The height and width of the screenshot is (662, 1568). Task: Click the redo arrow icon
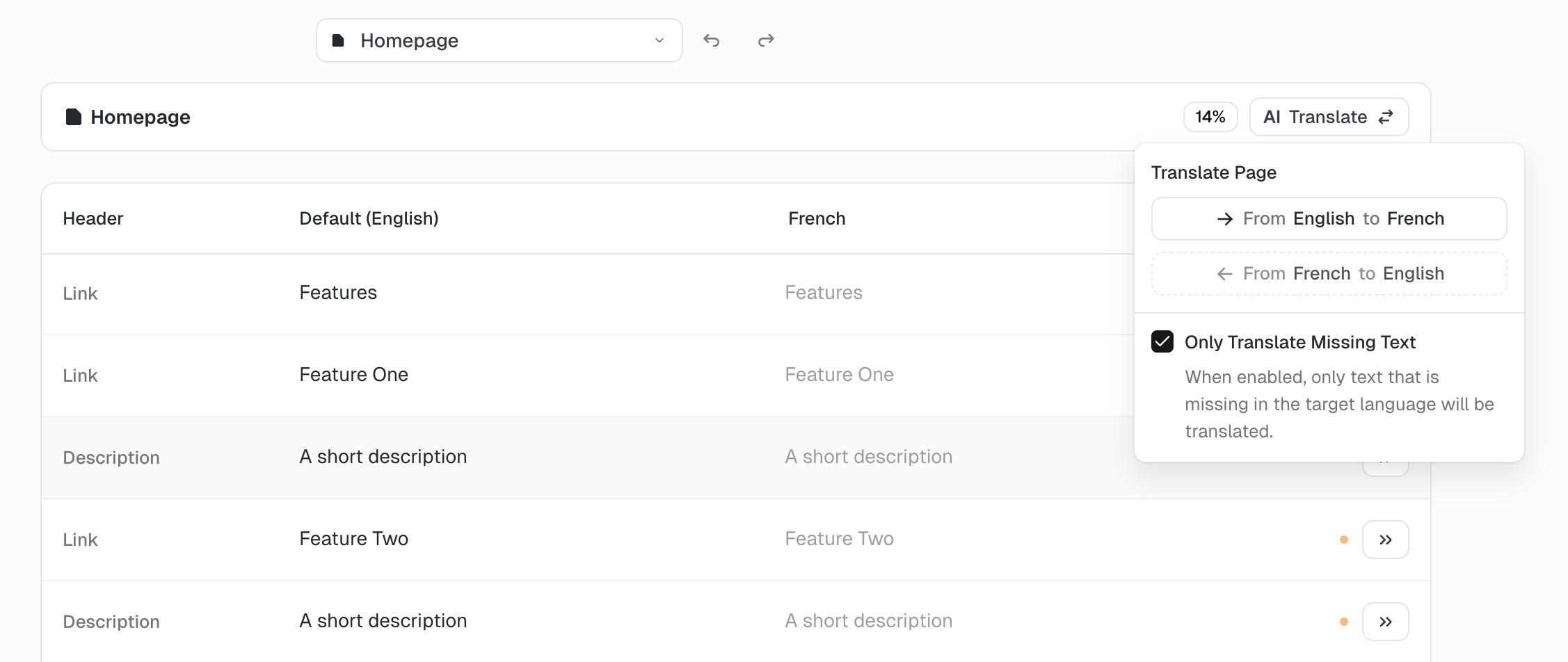pyautogui.click(x=765, y=40)
